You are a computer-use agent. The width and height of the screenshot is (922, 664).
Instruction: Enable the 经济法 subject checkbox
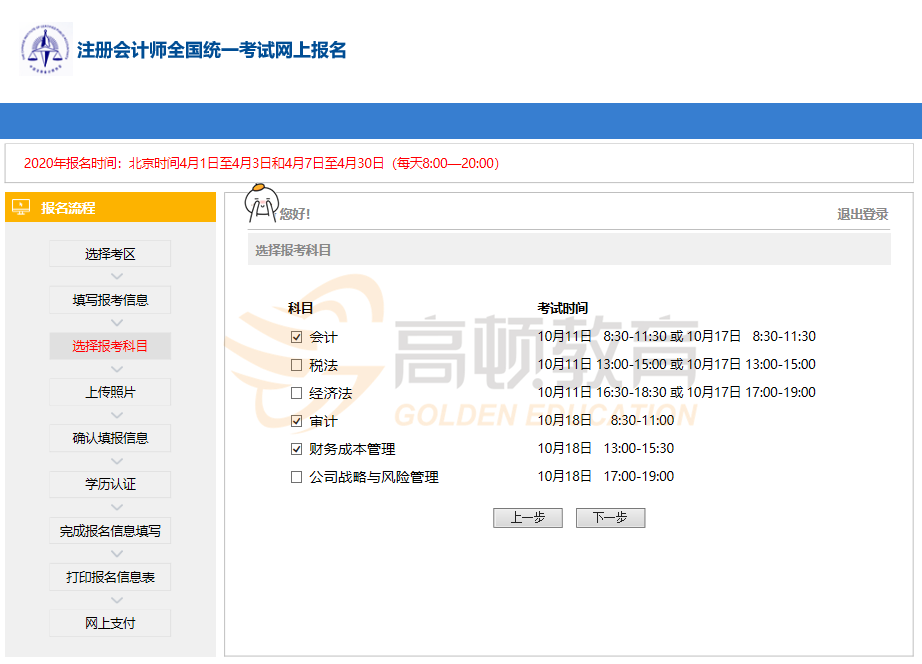click(296, 393)
